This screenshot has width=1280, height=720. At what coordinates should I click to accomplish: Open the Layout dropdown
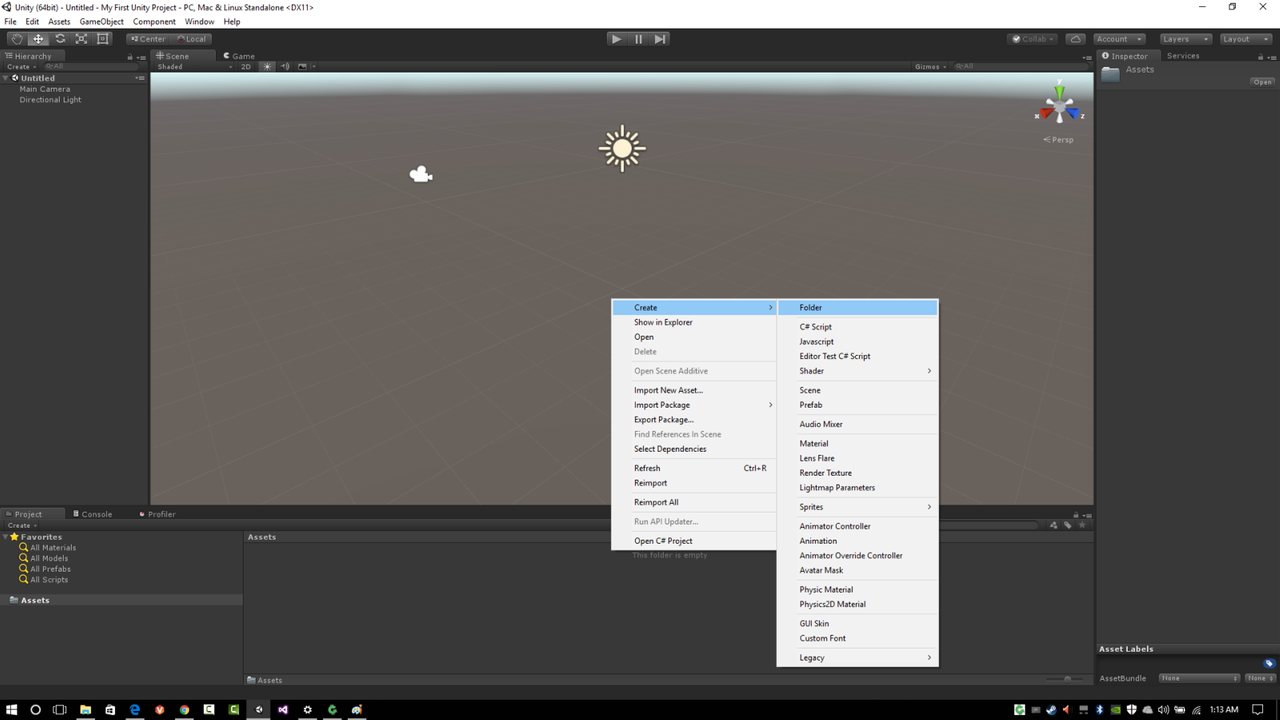coord(1244,39)
